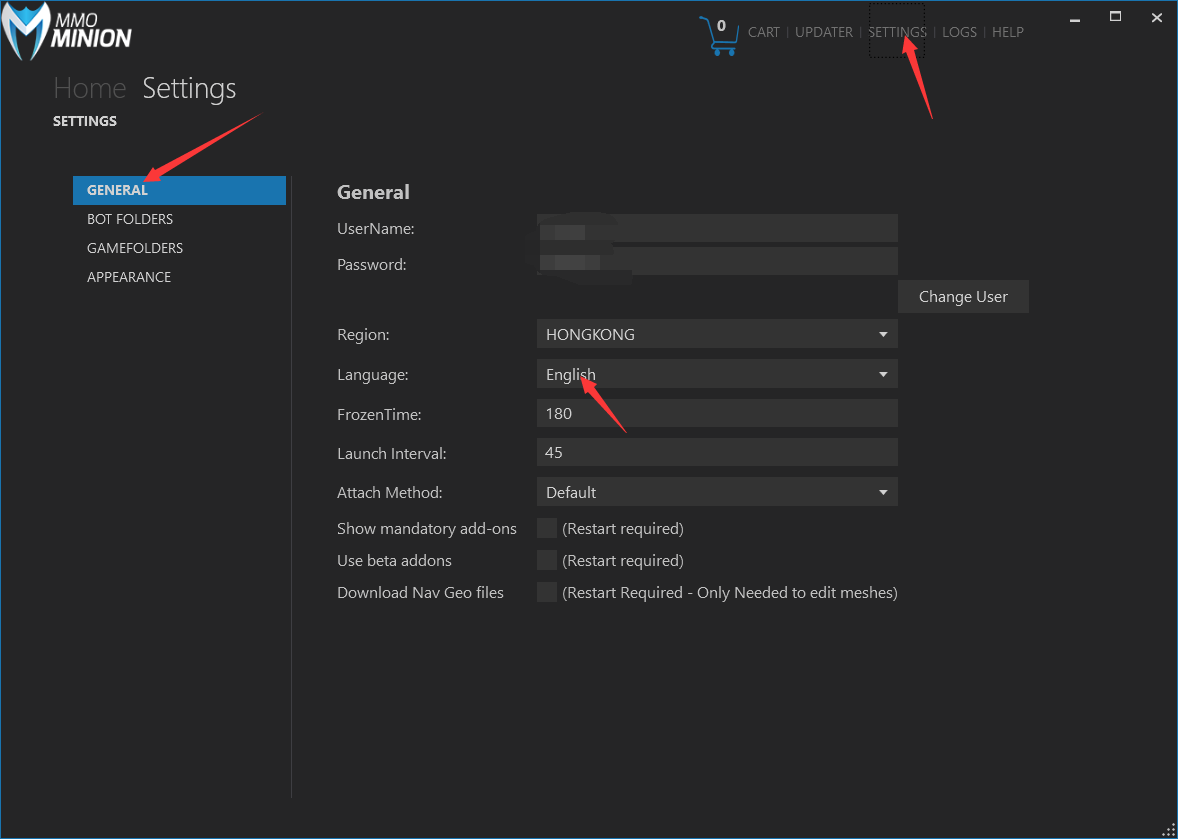The height and width of the screenshot is (839, 1178).
Task: Open the UPDATER menu item
Action: coord(823,32)
